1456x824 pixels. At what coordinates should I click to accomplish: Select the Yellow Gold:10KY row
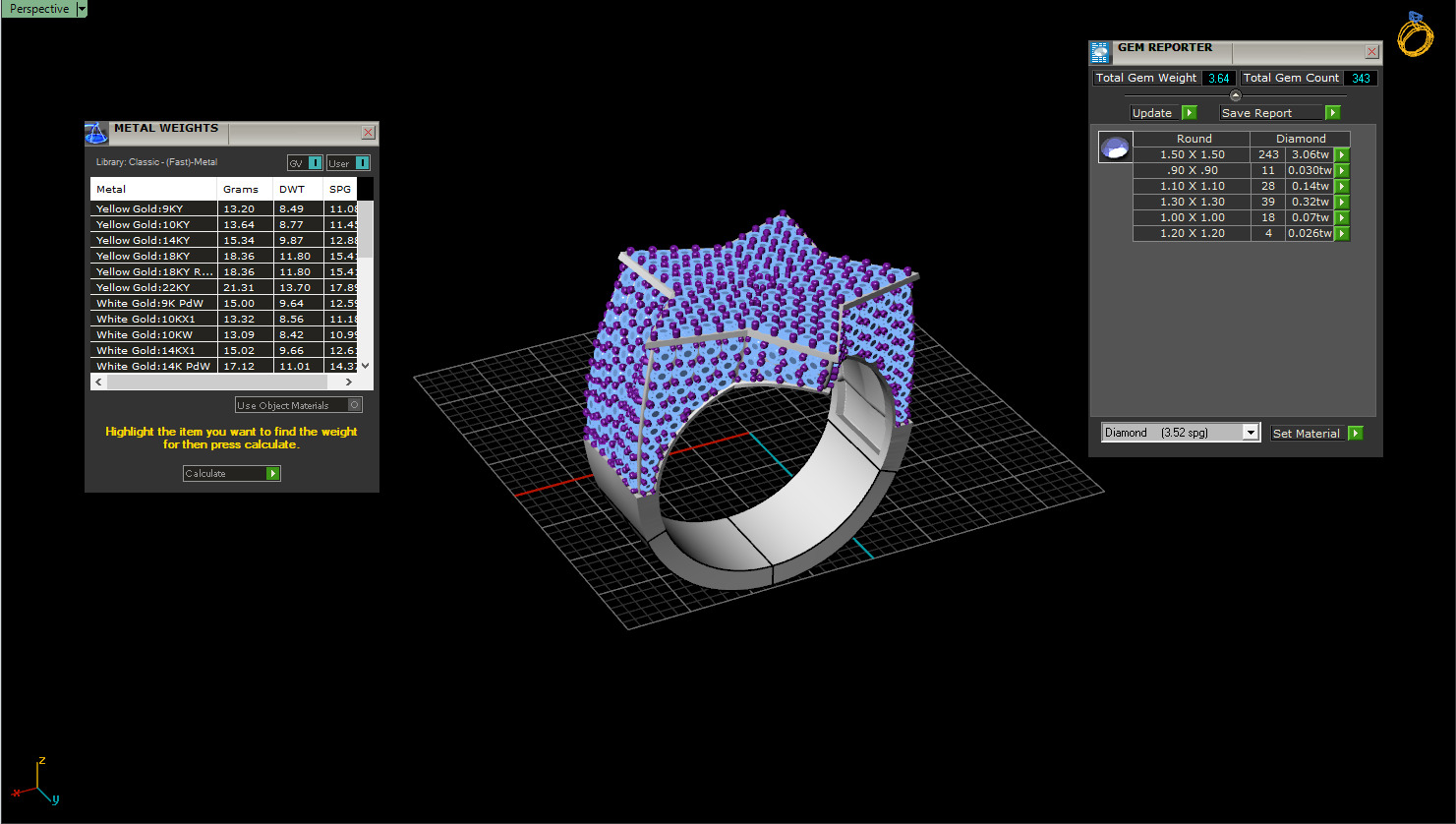[224, 224]
